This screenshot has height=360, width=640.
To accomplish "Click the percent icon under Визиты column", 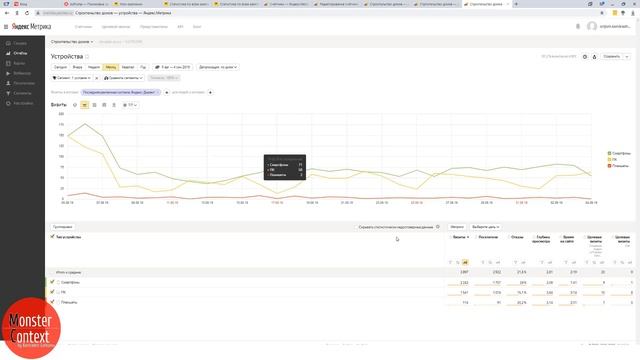I will (x=458, y=262).
